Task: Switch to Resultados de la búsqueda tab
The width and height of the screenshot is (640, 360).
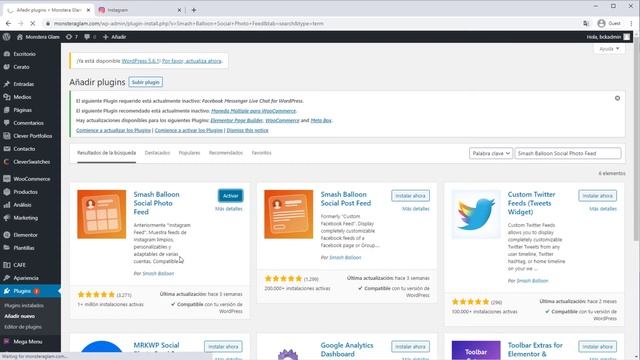Action: (107, 153)
